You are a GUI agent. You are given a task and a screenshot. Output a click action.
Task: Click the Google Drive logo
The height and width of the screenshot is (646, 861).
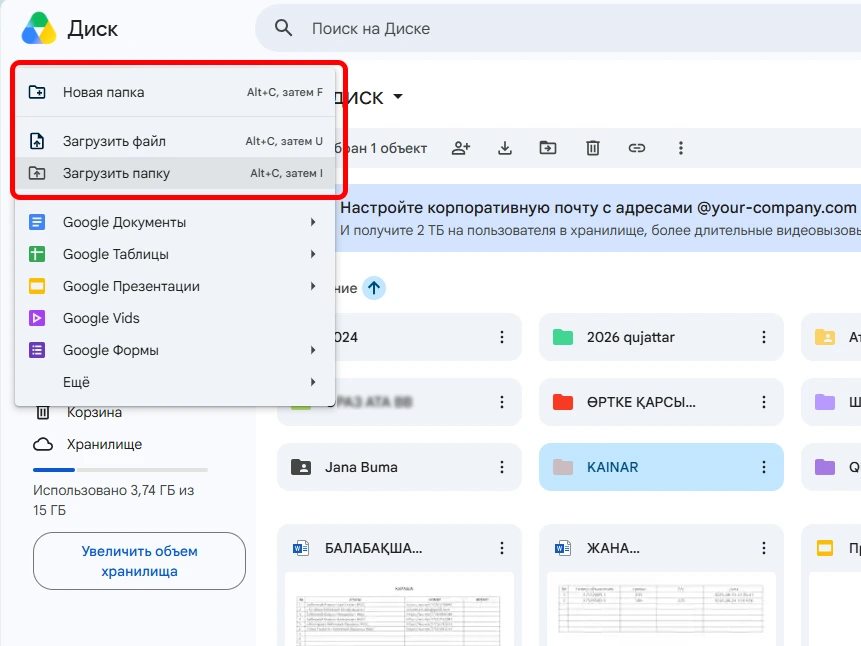click(38, 29)
